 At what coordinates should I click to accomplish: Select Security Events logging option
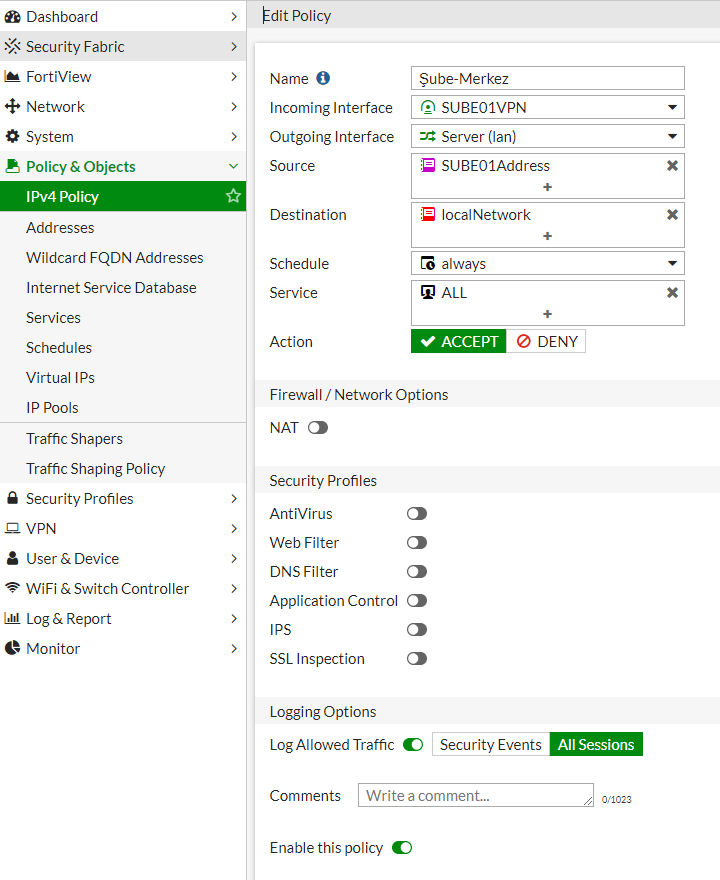(x=490, y=744)
